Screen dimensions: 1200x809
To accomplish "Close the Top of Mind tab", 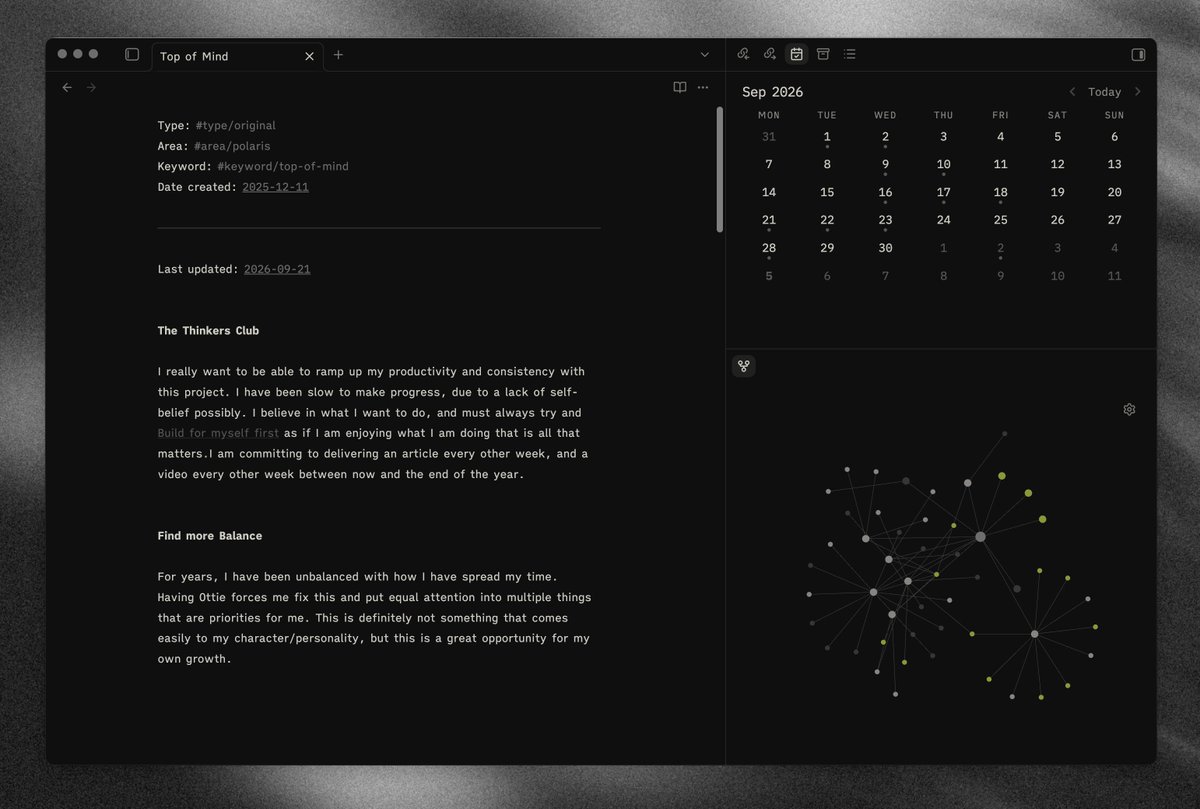I will pyautogui.click(x=309, y=57).
